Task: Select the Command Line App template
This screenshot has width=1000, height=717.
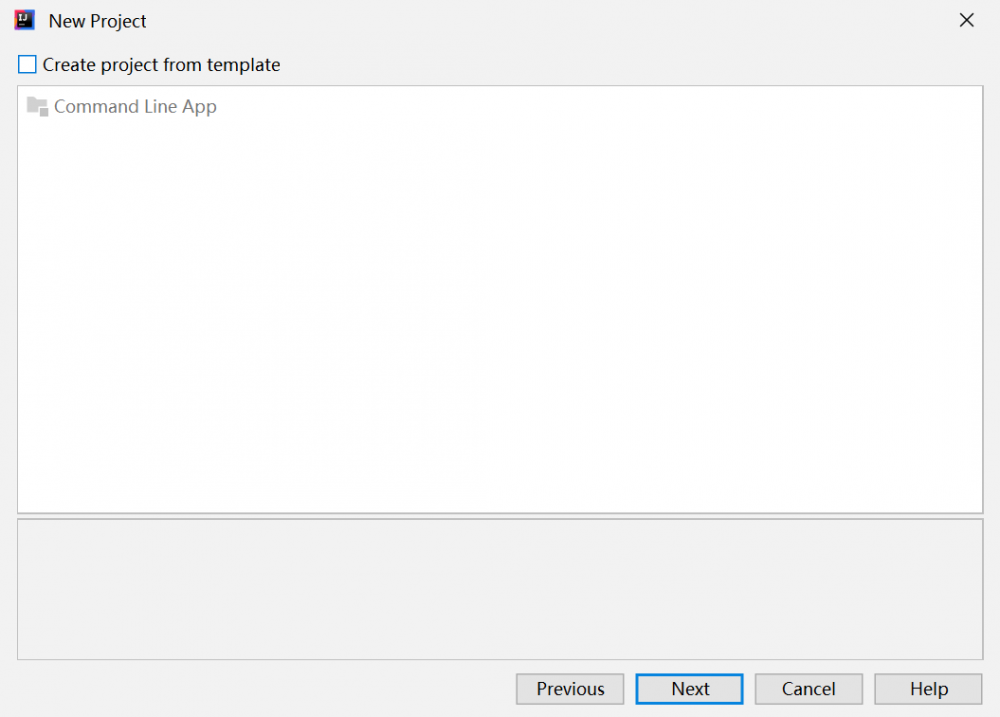Action: point(135,106)
